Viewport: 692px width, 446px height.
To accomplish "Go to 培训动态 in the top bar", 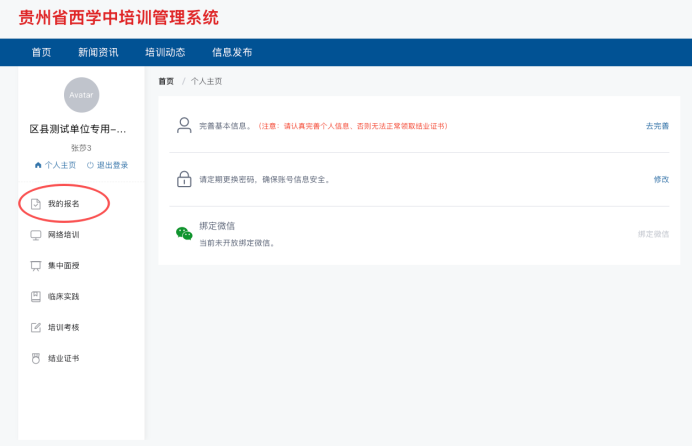I will pos(165,52).
